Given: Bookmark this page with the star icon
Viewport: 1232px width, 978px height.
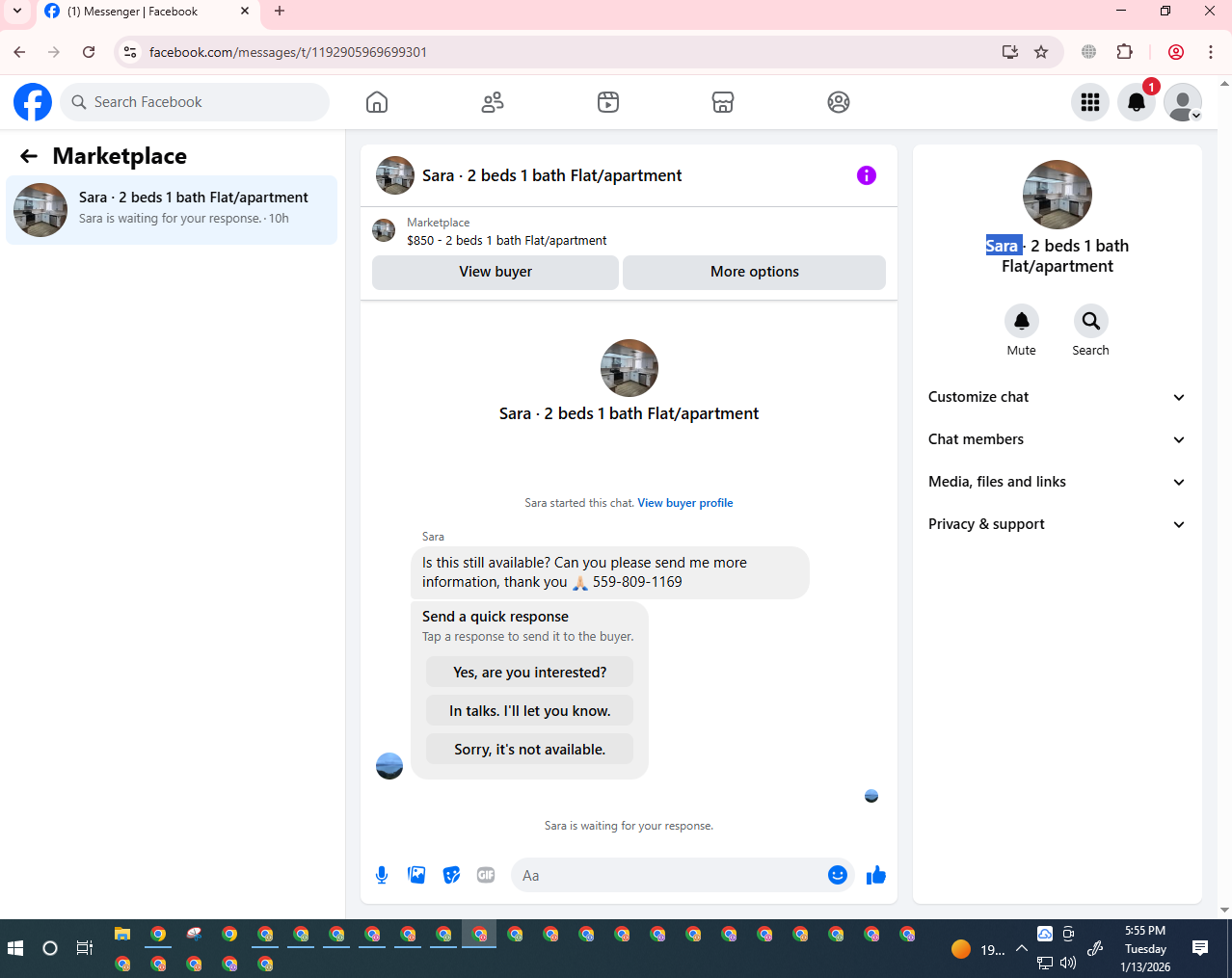Looking at the screenshot, I should [x=1041, y=52].
